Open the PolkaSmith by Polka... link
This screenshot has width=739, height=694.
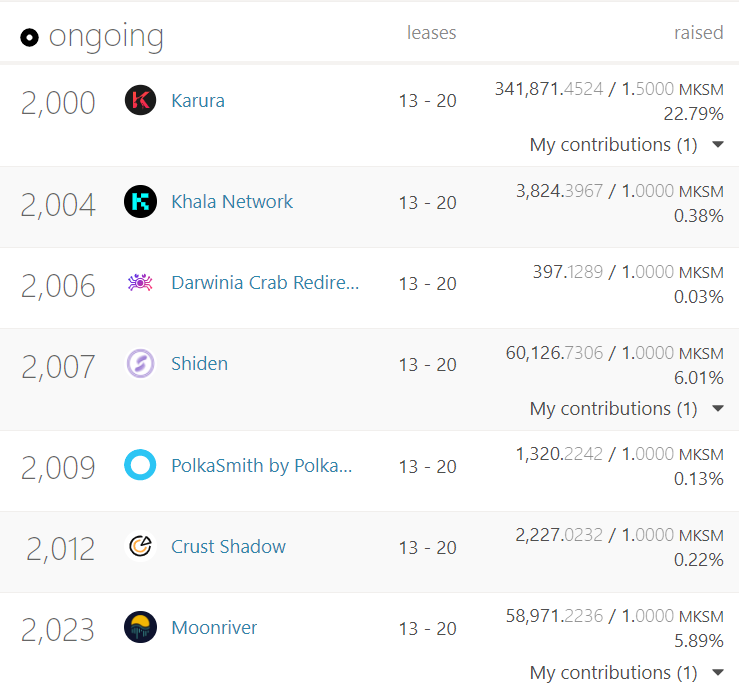(262, 466)
